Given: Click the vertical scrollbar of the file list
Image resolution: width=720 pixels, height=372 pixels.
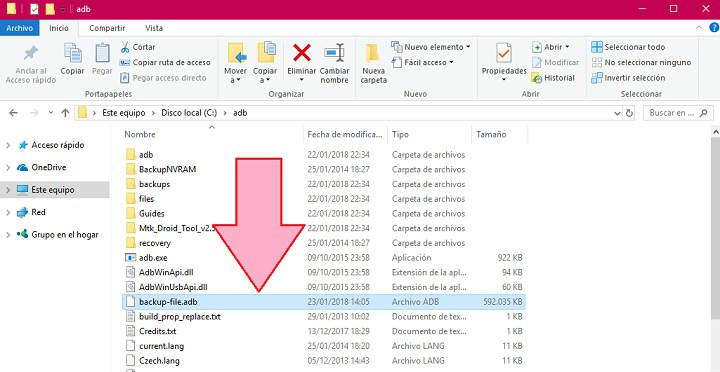Looking at the screenshot, I should click(x=715, y=230).
